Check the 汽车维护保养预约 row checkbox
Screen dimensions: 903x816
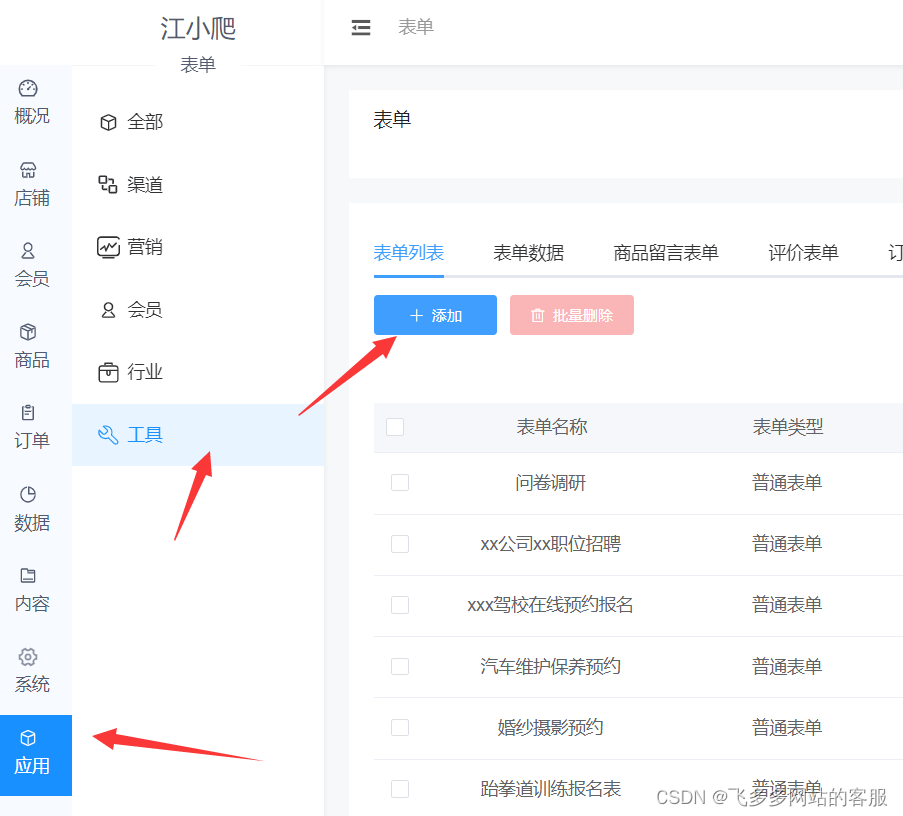pyautogui.click(x=400, y=666)
